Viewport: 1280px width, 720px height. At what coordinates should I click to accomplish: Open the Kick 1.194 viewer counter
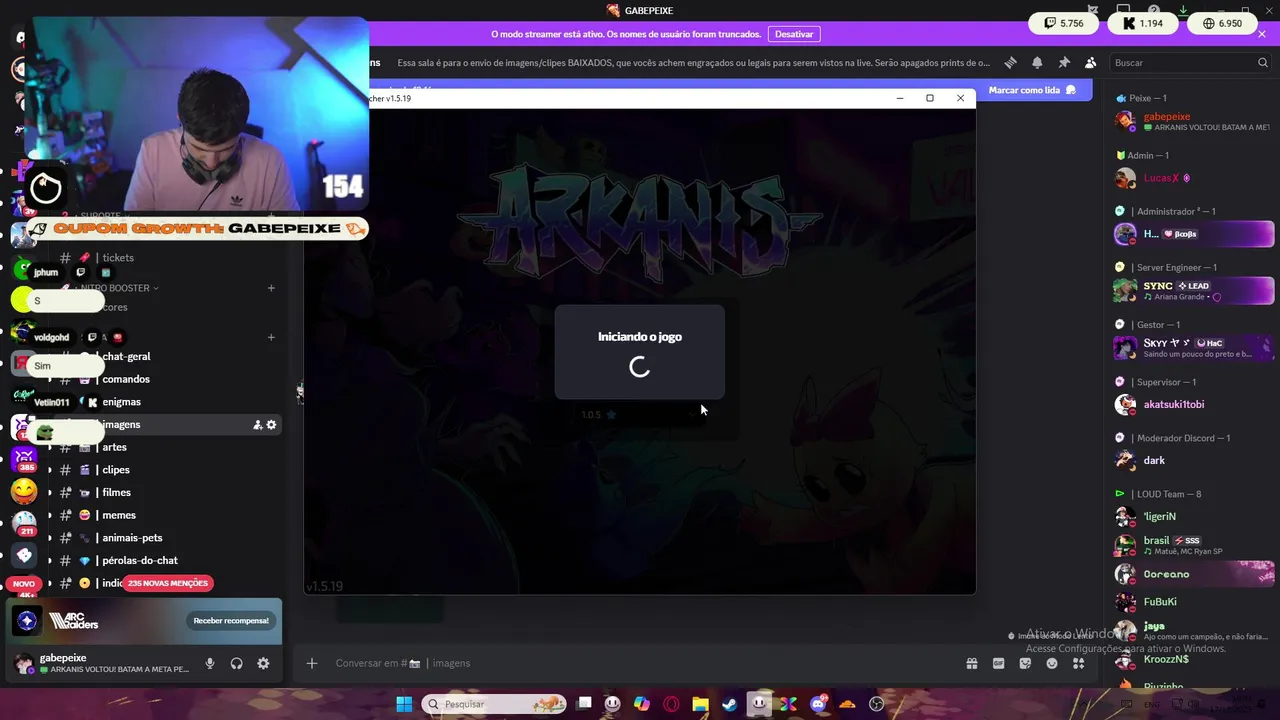[x=1143, y=23]
